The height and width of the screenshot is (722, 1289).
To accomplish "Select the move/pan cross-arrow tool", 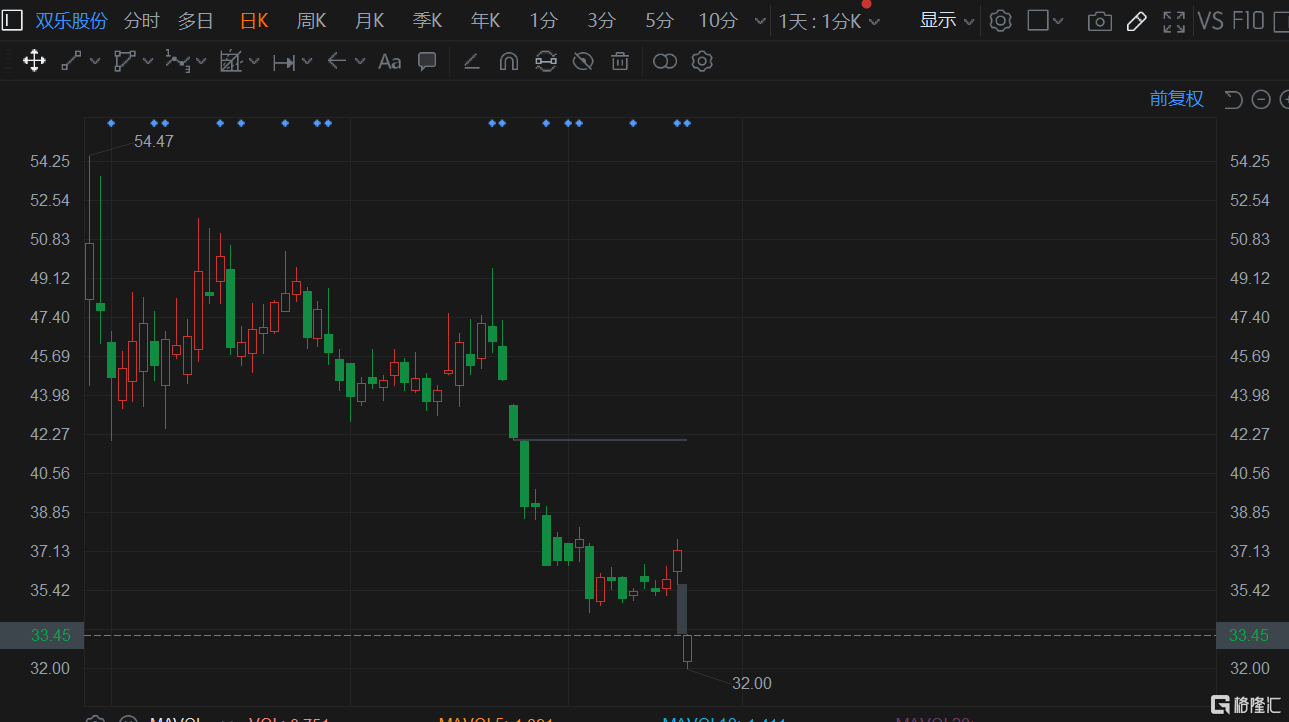I will coord(34,62).
